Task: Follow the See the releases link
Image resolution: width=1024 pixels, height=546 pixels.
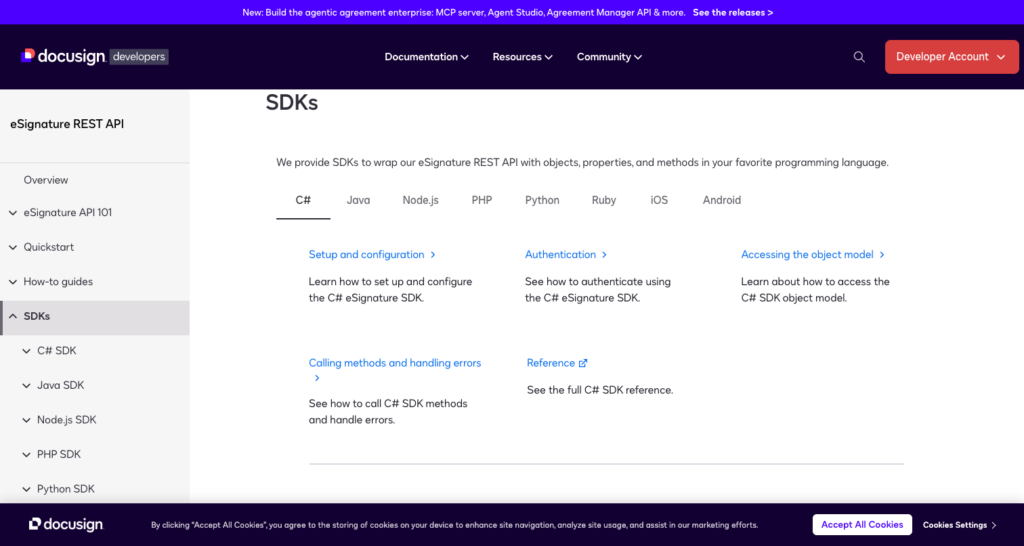Action: (x=733, y=12)
